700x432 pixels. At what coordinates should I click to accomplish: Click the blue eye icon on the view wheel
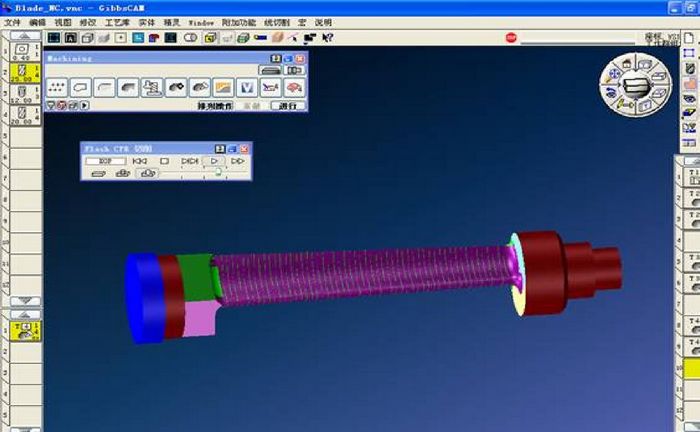pyautogui.click(x=611, y=93)
